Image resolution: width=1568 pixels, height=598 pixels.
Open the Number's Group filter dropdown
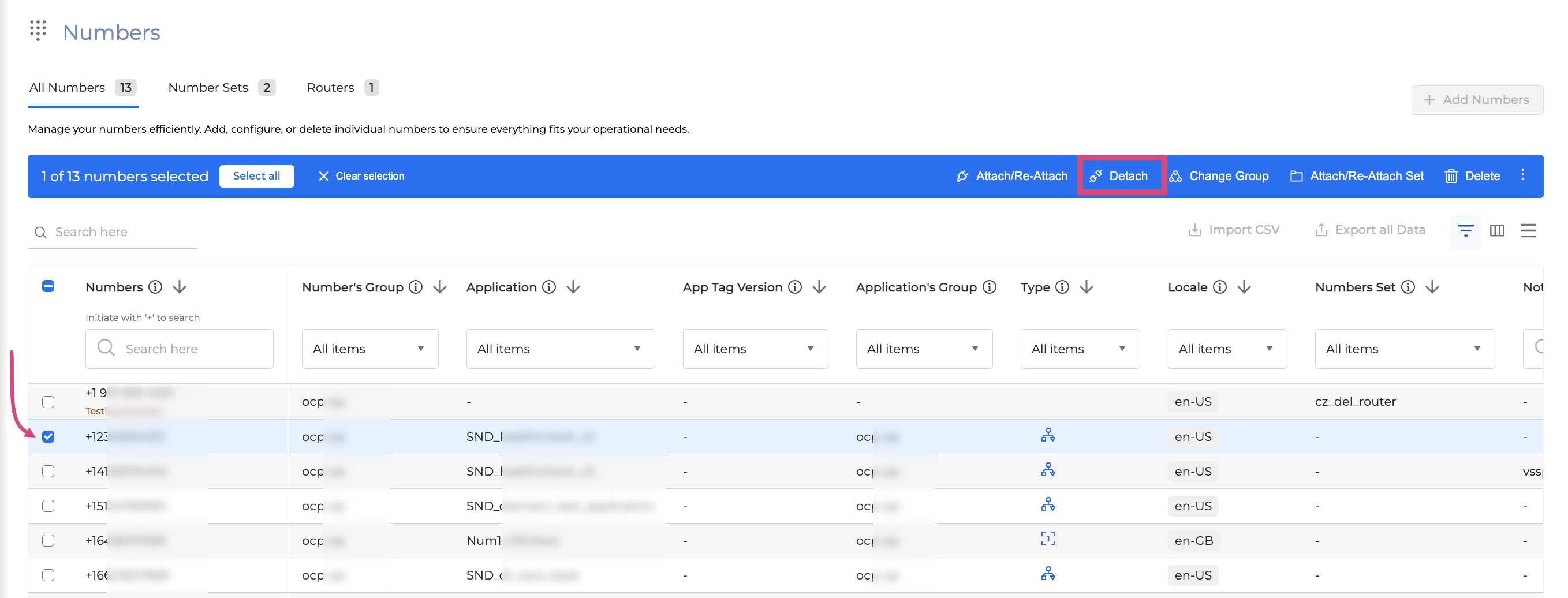coord(369,349)
